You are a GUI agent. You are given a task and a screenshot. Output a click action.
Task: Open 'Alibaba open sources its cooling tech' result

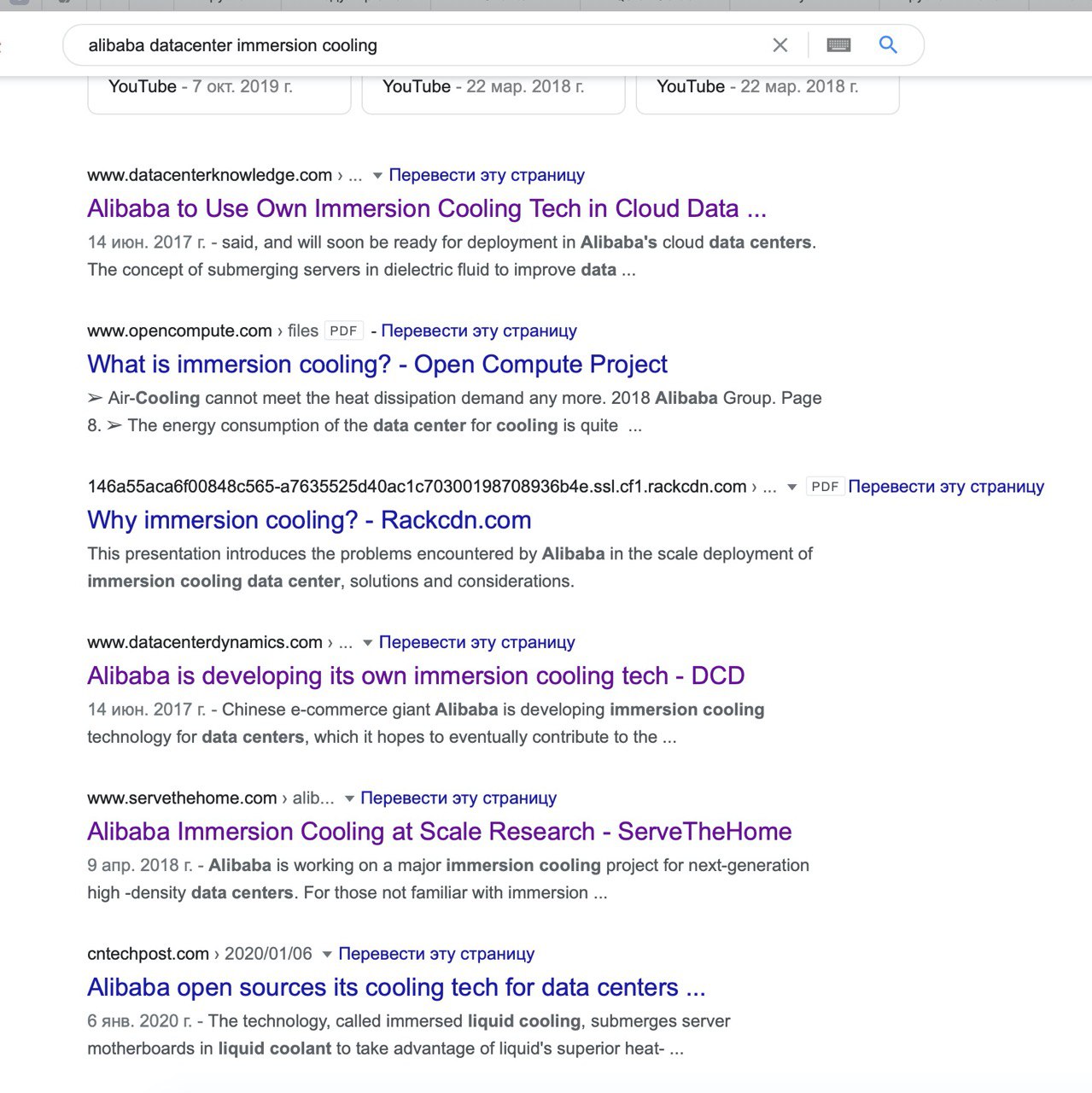click(396, 987)
